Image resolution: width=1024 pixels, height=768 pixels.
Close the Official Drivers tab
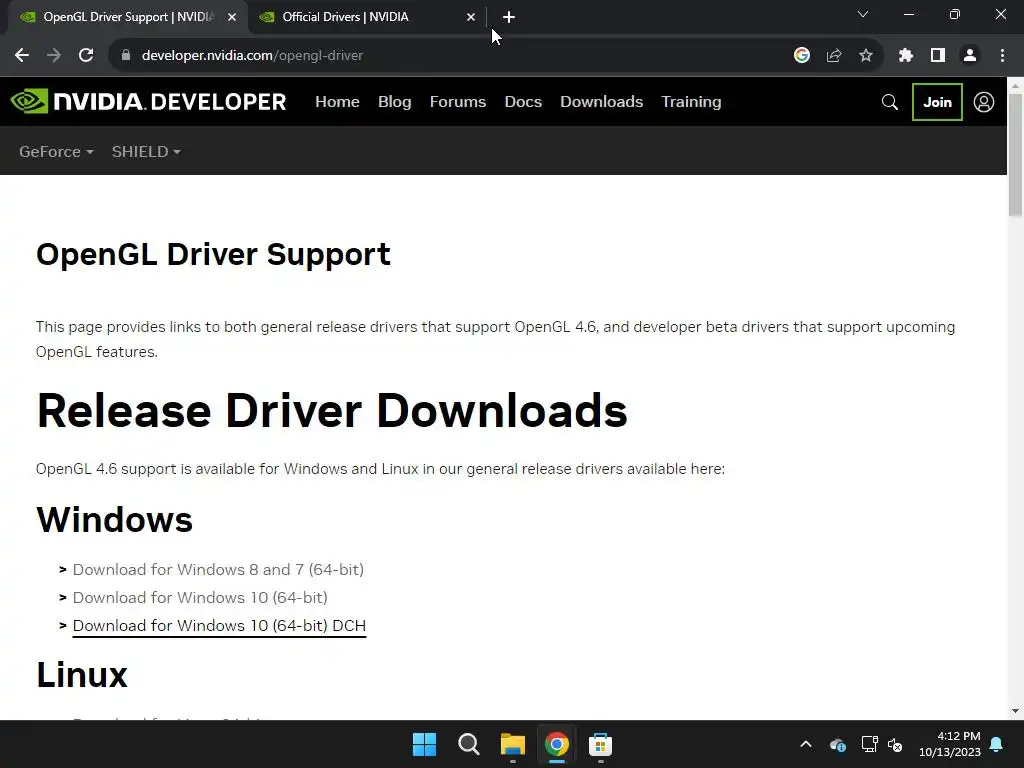(x=471, y=17)
